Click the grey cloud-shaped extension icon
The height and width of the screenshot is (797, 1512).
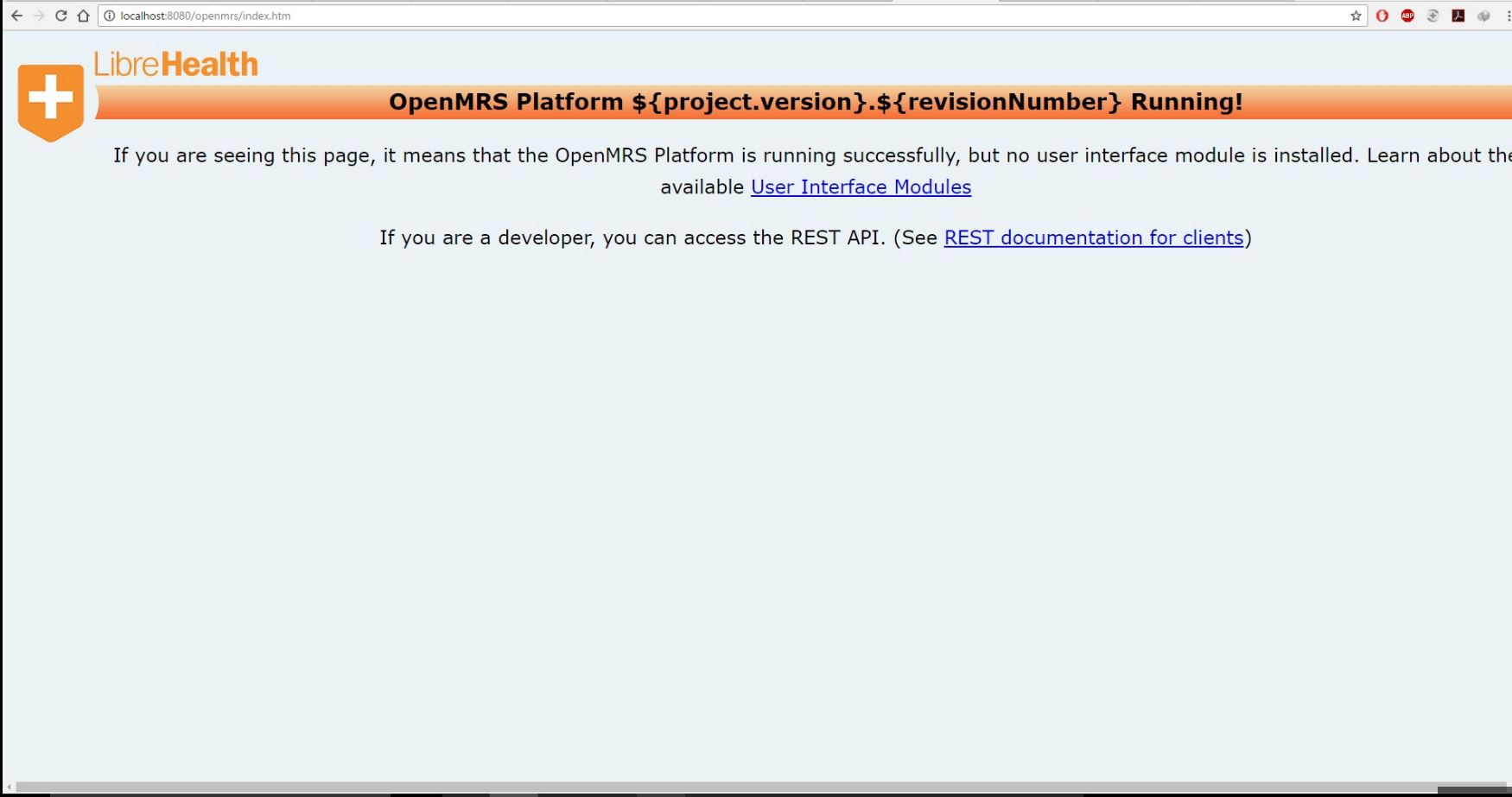click(x=1483, y=16)
